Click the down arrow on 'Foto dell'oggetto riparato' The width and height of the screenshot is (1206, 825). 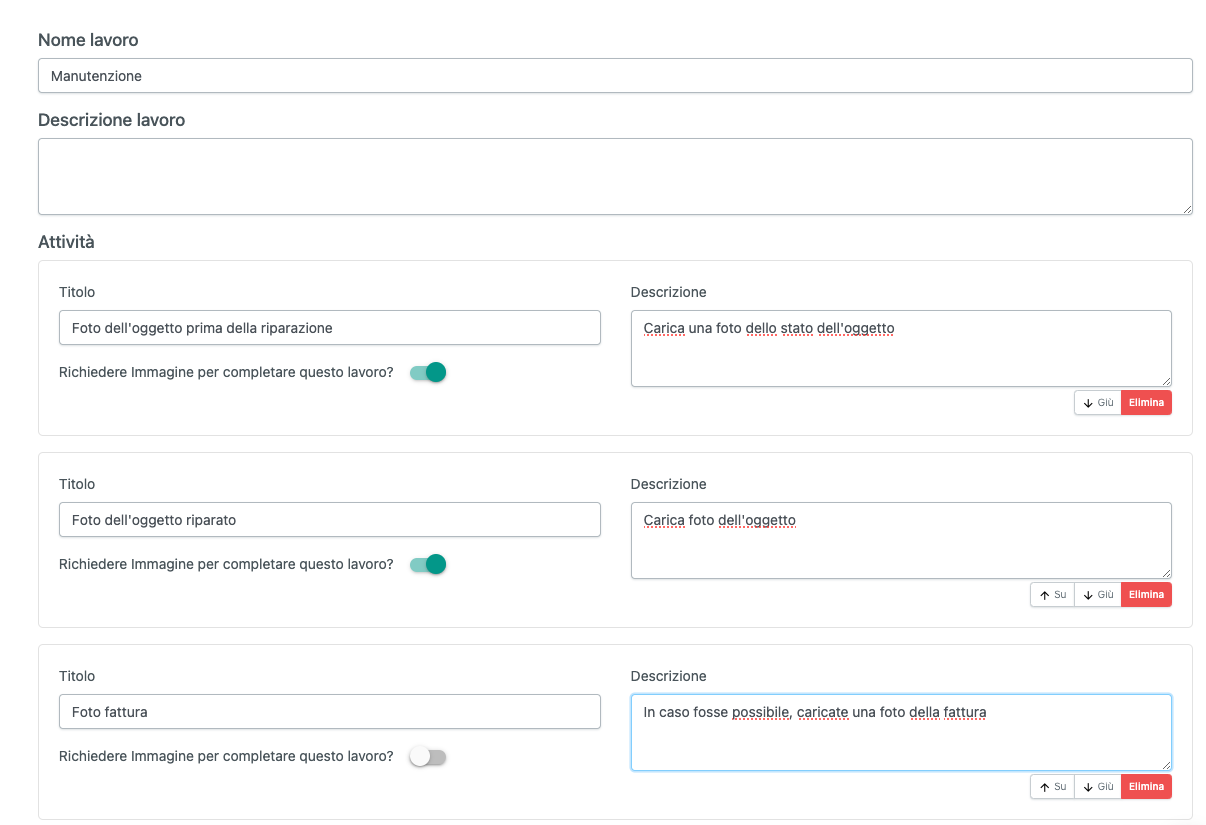[1097, 594]
